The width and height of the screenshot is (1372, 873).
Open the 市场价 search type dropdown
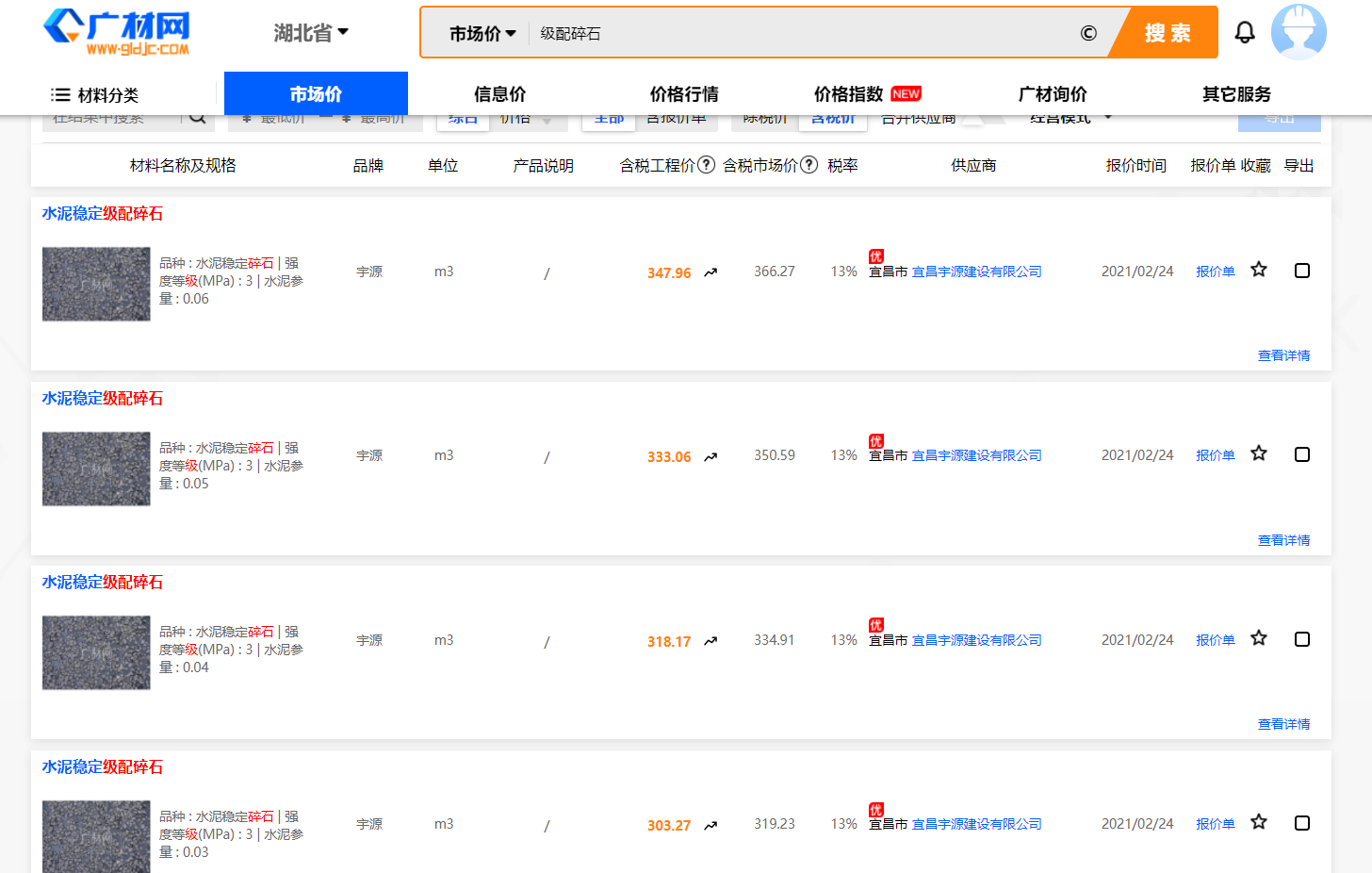pos(482,33)
